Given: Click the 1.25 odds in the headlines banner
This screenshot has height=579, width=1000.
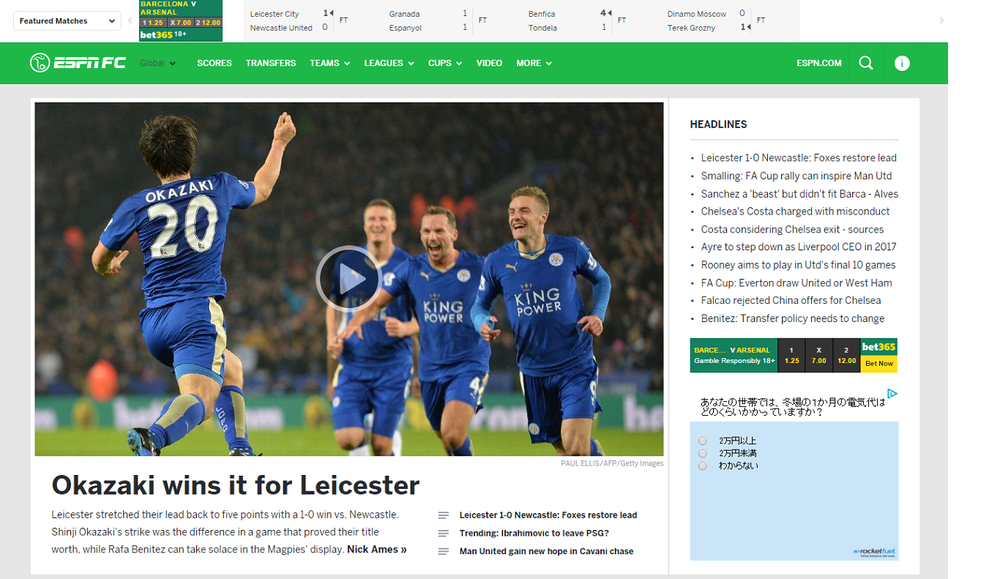Looking at the screenshot, I should [x=791, y=355].
